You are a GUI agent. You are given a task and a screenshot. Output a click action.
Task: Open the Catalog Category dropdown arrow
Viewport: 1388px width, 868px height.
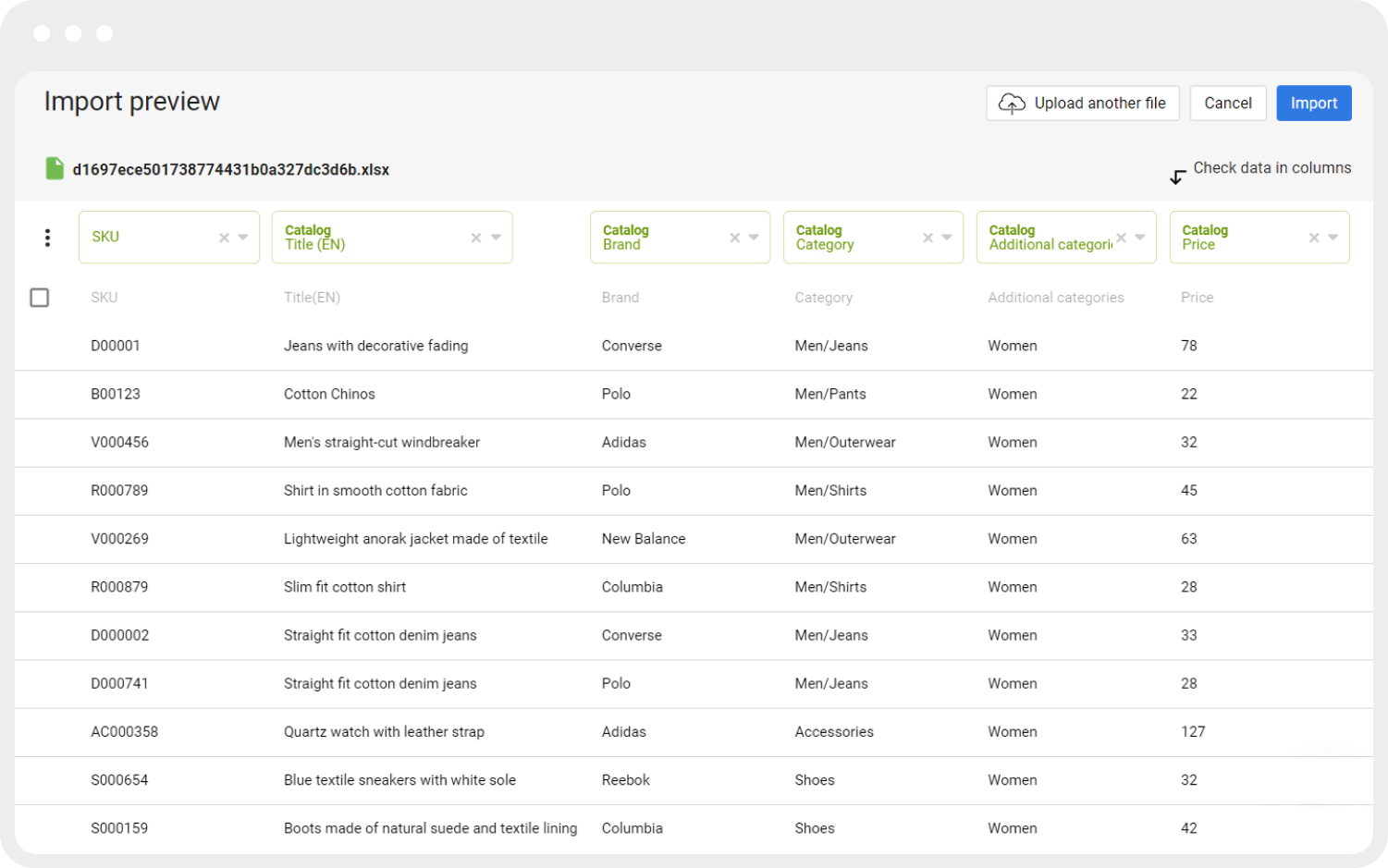947,238
